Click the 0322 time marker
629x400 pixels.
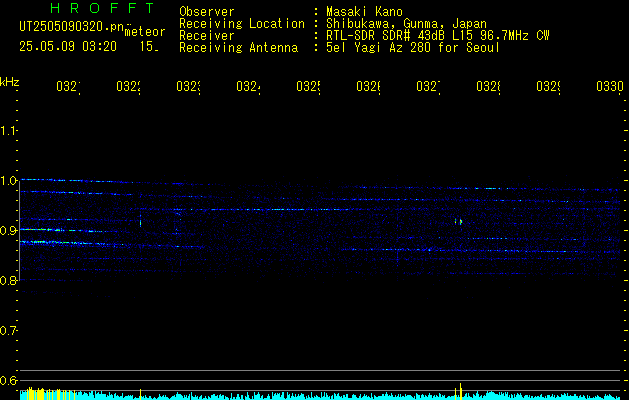tap(128, 87)
